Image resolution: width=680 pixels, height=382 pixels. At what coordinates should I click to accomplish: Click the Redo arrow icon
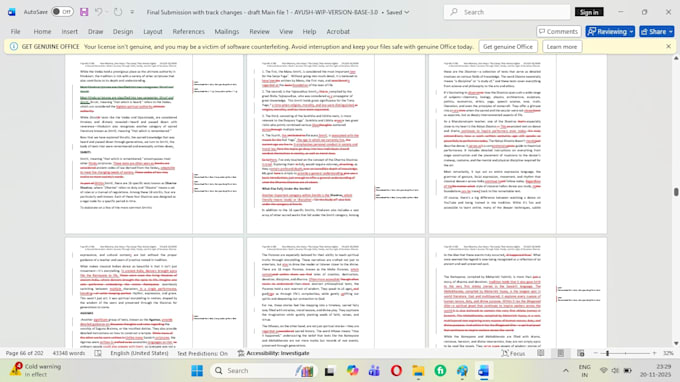click(x=118, y=12)
